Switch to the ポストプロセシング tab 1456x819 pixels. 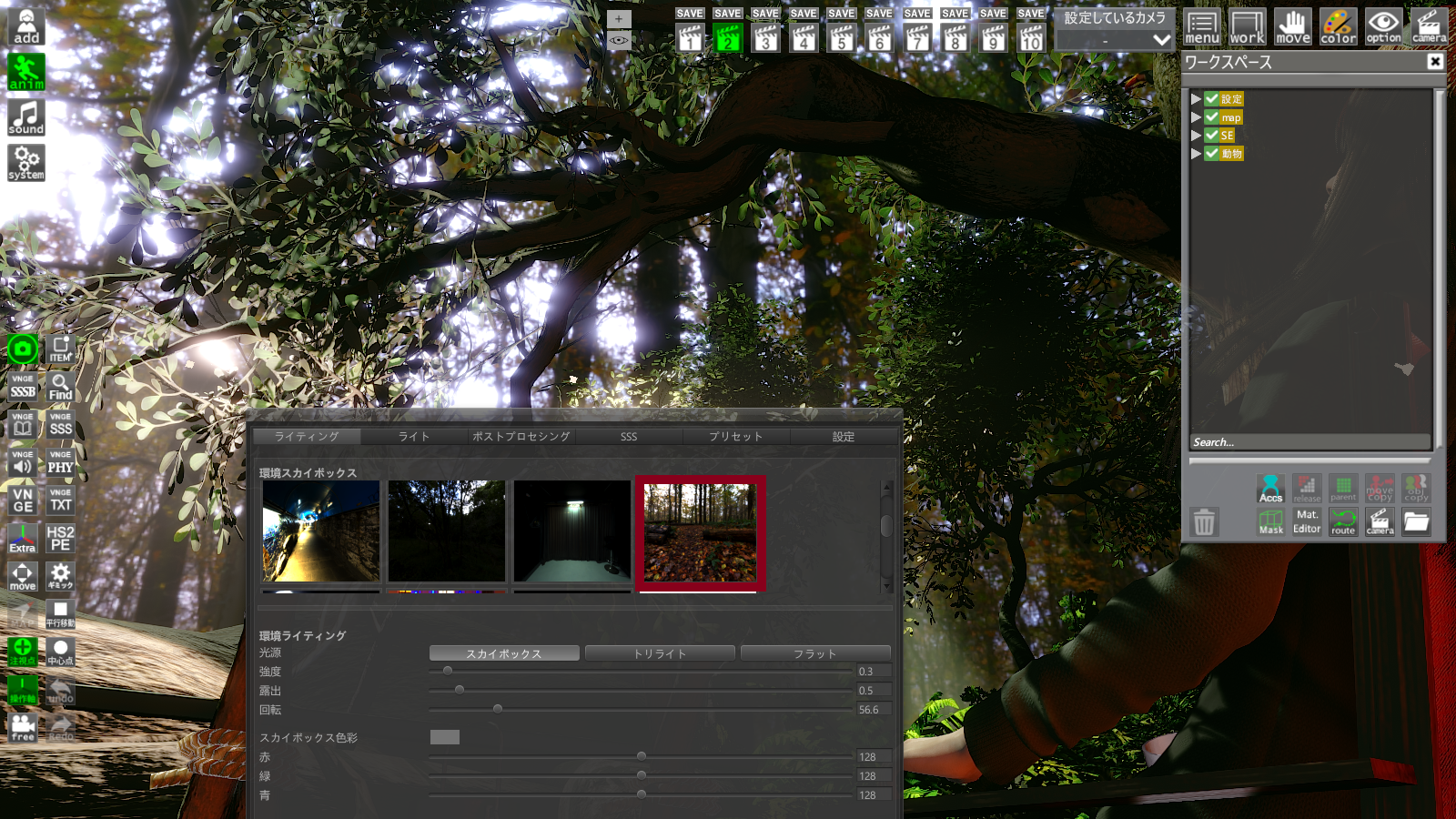point(521,437)
